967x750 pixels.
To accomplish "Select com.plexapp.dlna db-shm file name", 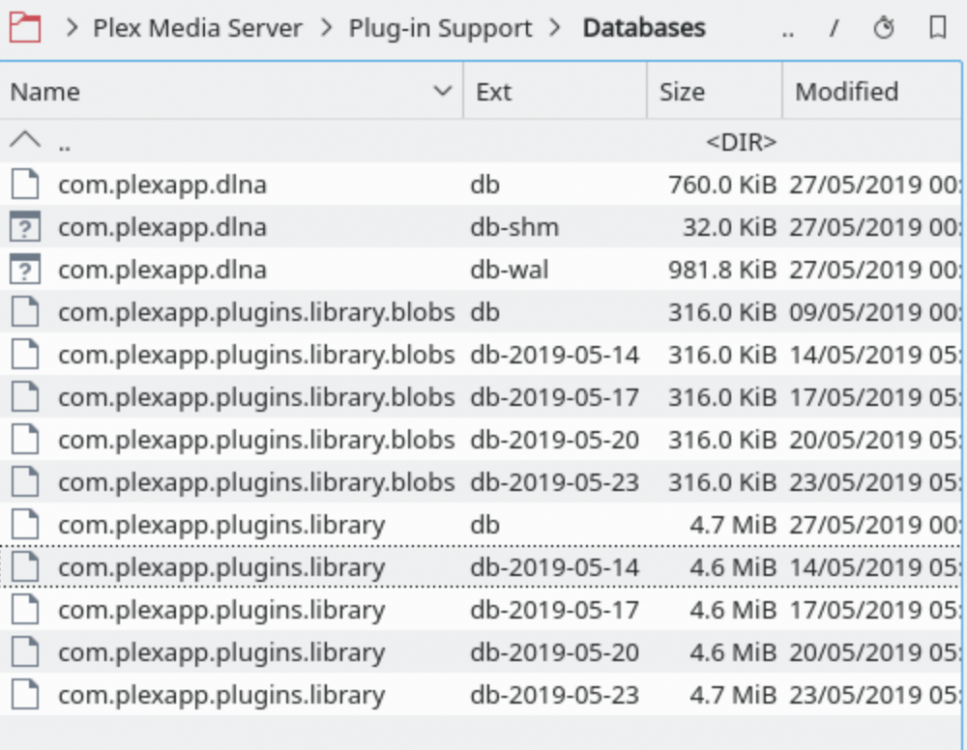I will tap(162, 228).
